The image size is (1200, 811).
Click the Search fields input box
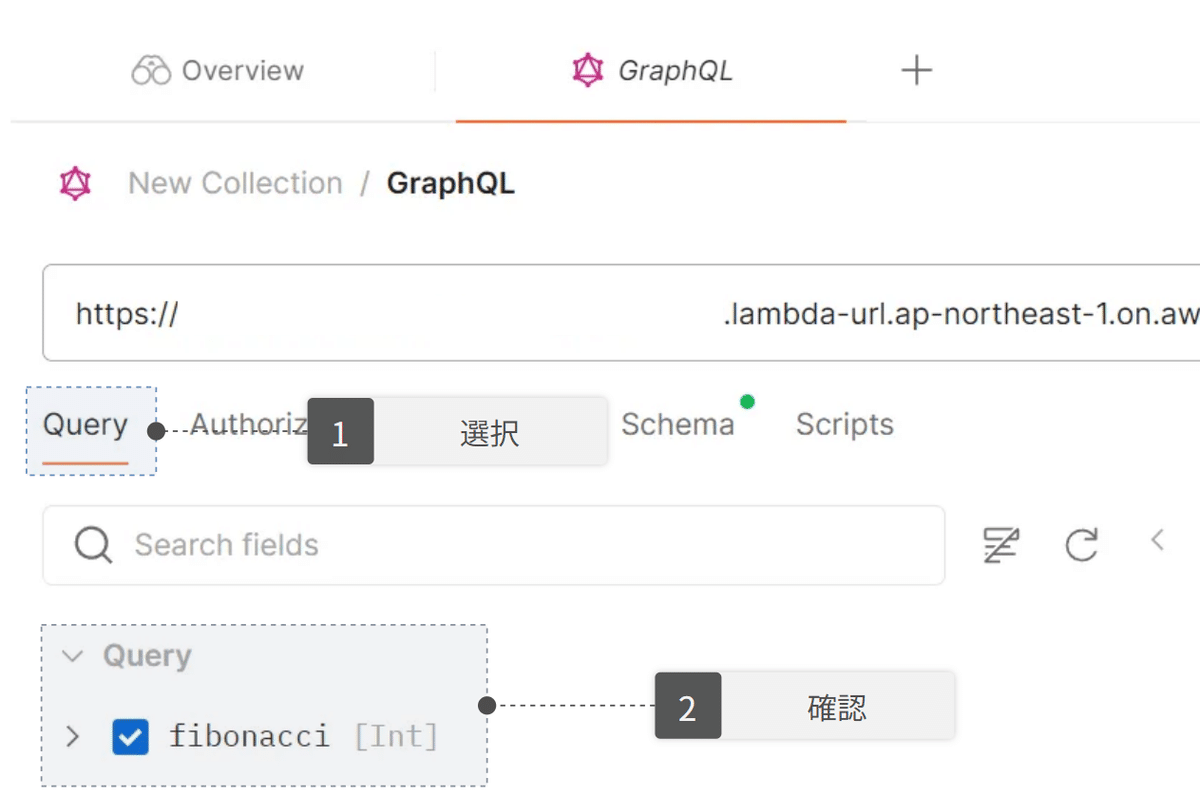(400, 545)
